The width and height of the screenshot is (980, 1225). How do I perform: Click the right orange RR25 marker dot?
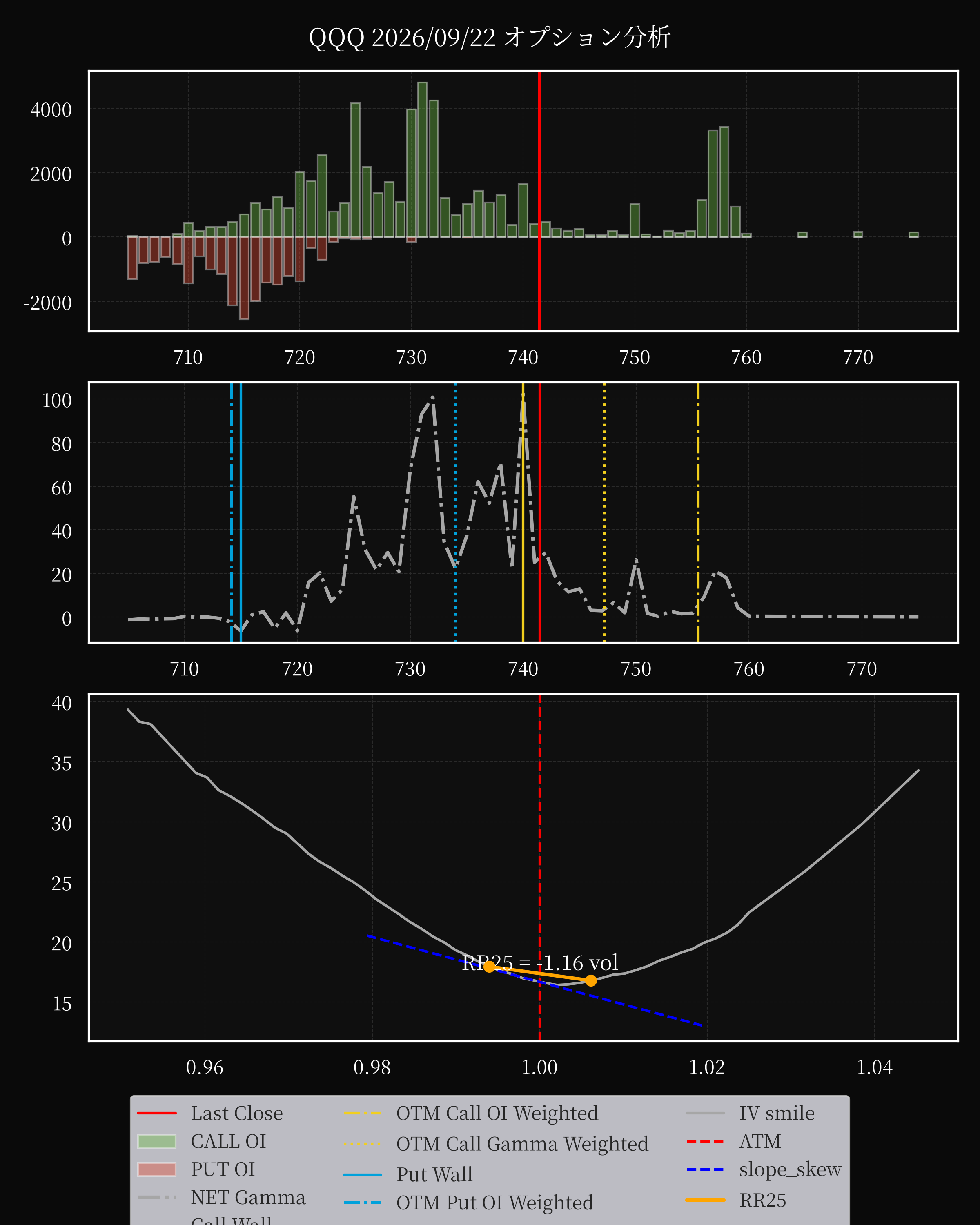[591, 980]
